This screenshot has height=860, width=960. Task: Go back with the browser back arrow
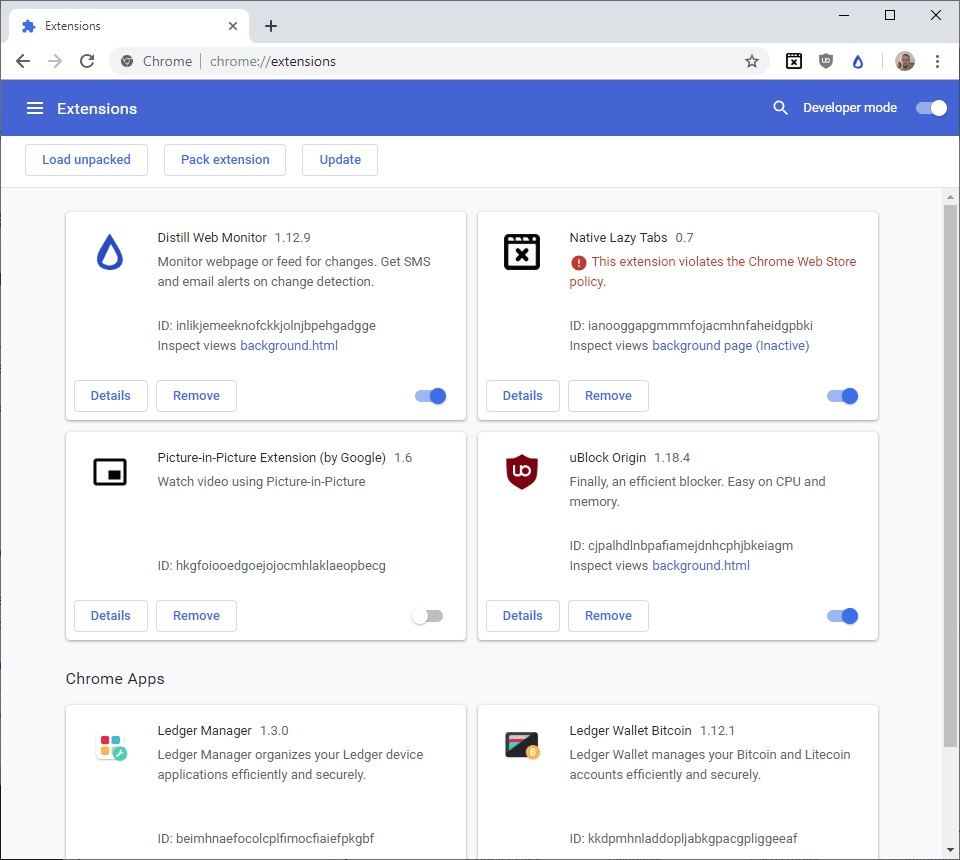[23, 61]
